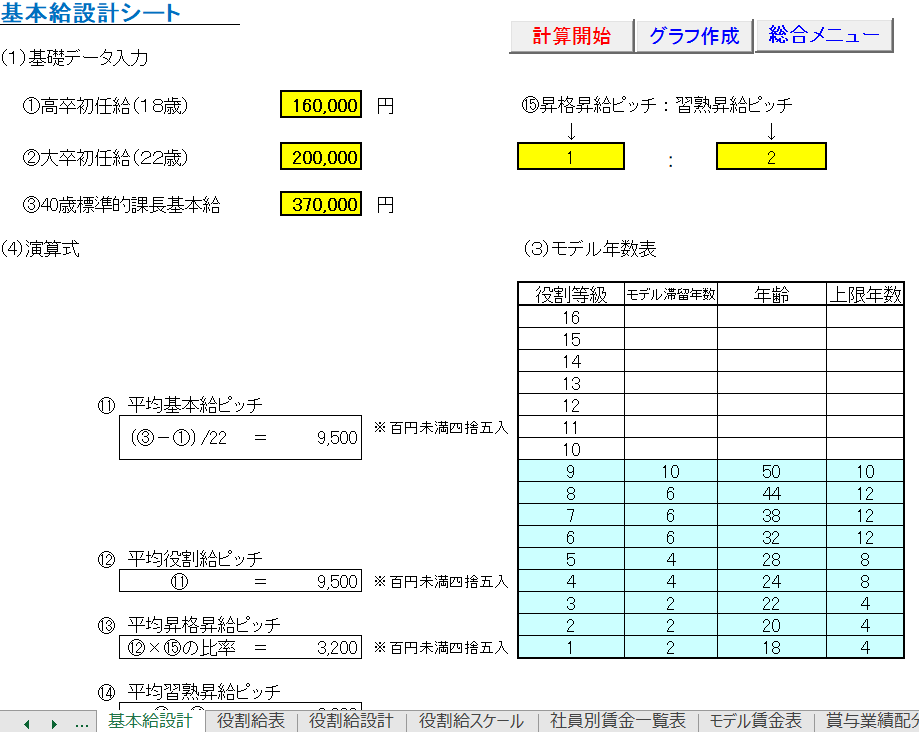The width and height of the screenshot is (919, 732).
Task: Click the 計算開始 button
Action: (x=571, y=36)
